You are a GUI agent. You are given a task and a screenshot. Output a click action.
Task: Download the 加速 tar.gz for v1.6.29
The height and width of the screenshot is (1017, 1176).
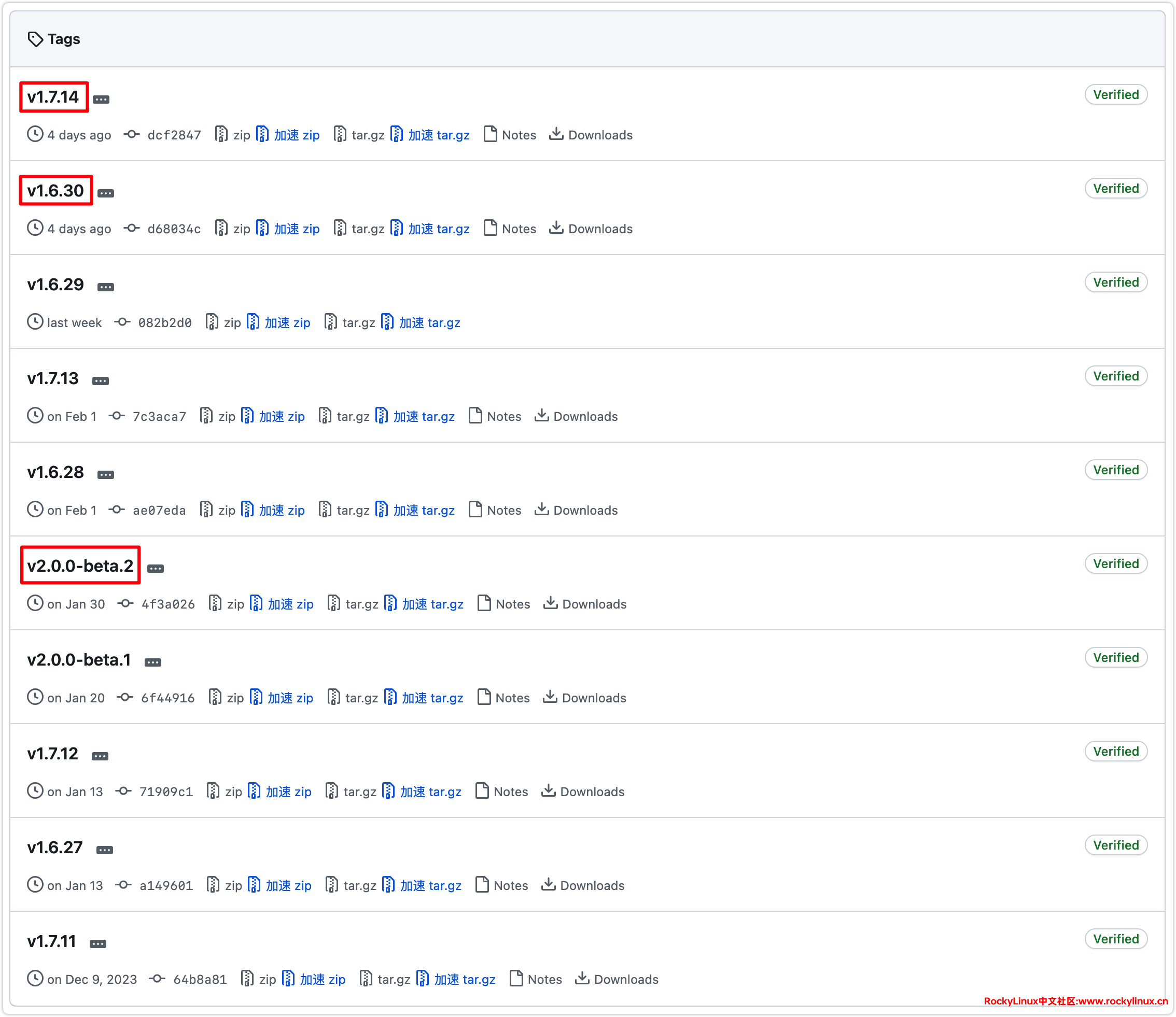tap(421, 322)
